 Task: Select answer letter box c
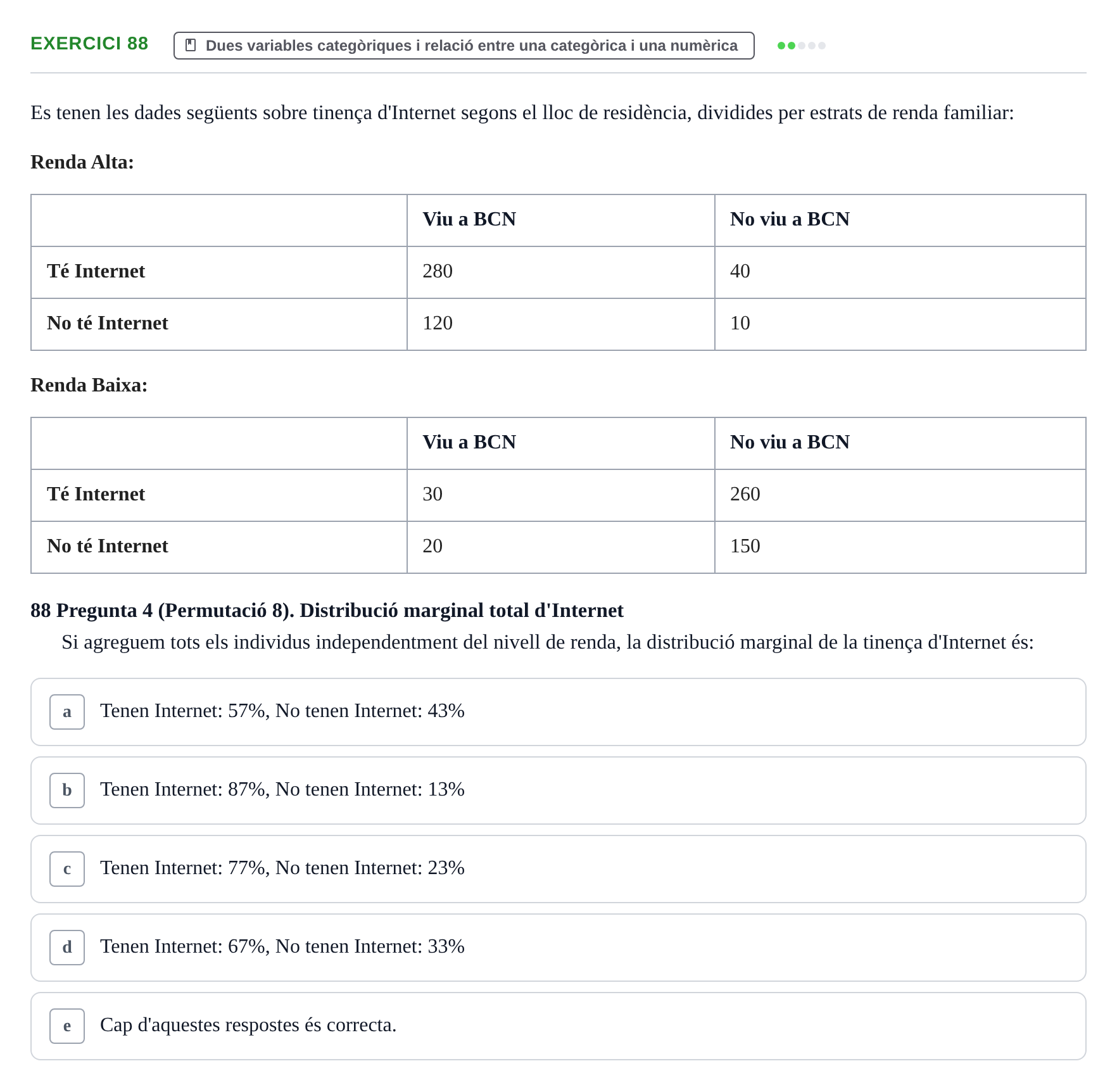[x=67, y=869]
